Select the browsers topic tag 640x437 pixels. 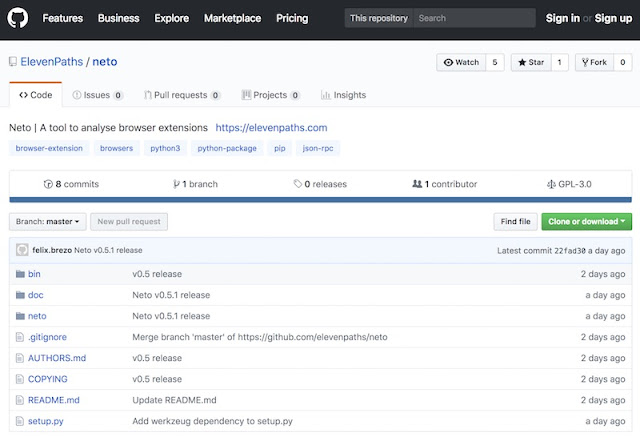click(116, 148)
